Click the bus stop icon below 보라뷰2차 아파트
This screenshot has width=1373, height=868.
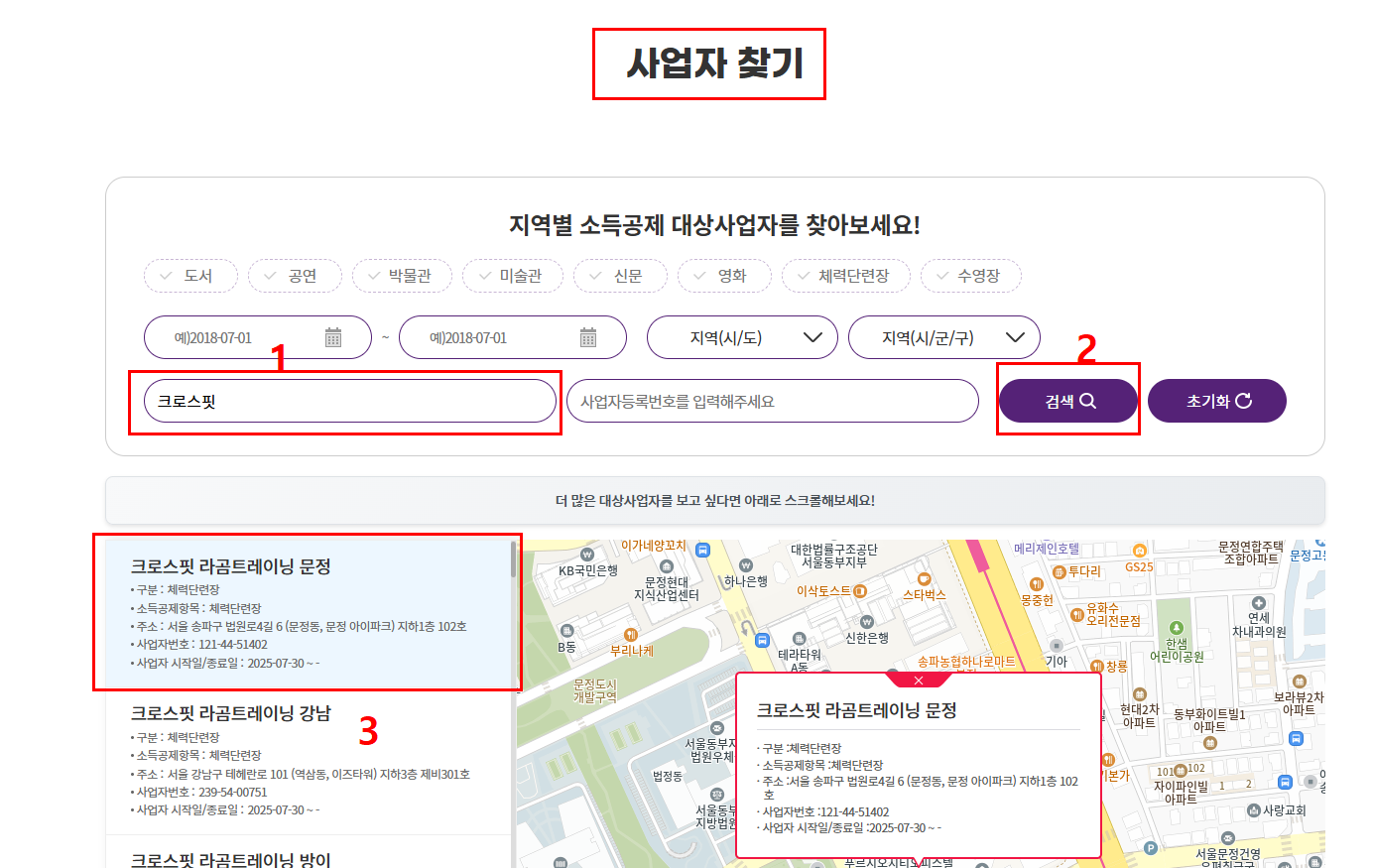1296,738
